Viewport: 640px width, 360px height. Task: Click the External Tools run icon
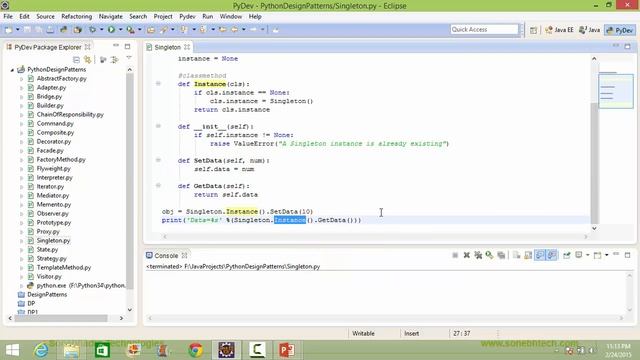coord(130,30)
